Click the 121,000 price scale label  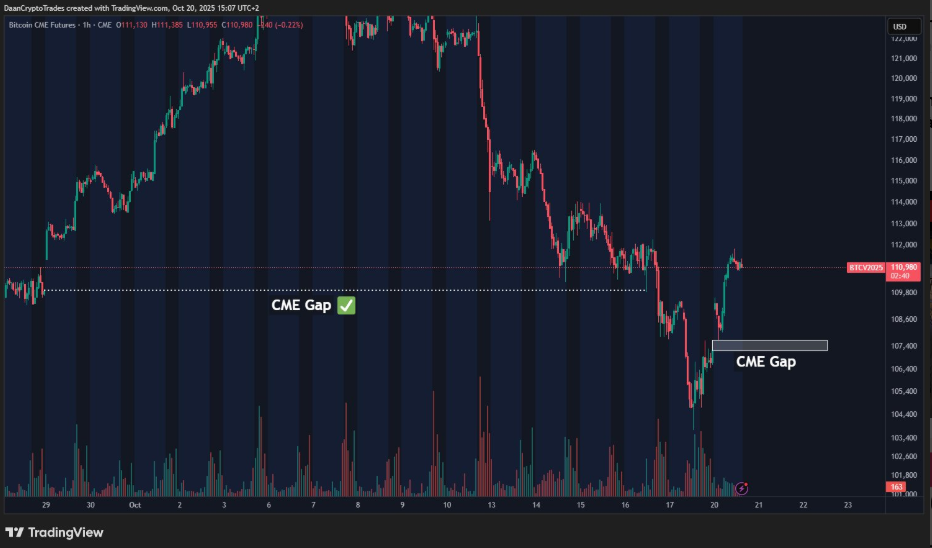pos(903,58)
